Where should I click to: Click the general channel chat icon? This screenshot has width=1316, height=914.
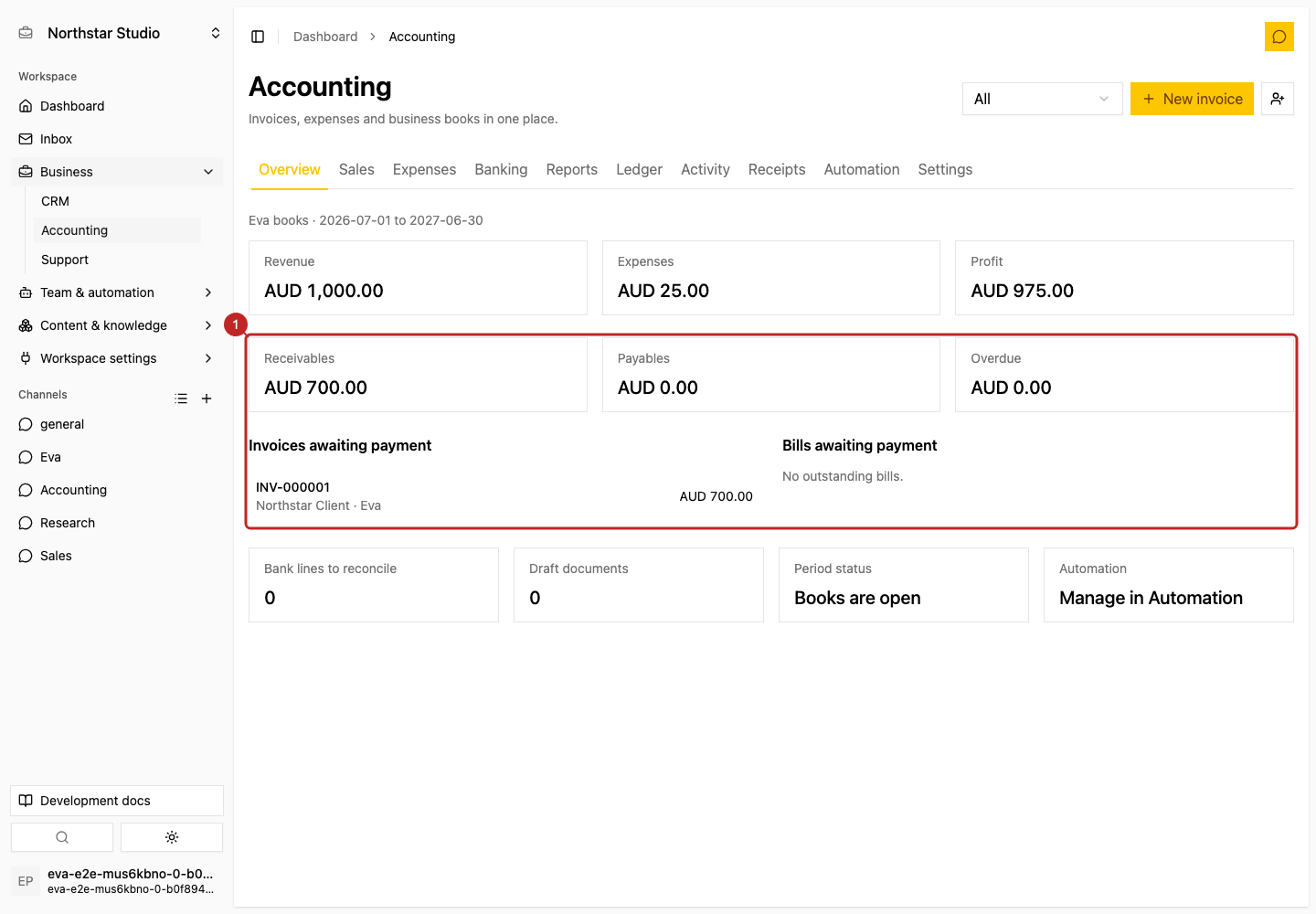[x=26, y=424]
